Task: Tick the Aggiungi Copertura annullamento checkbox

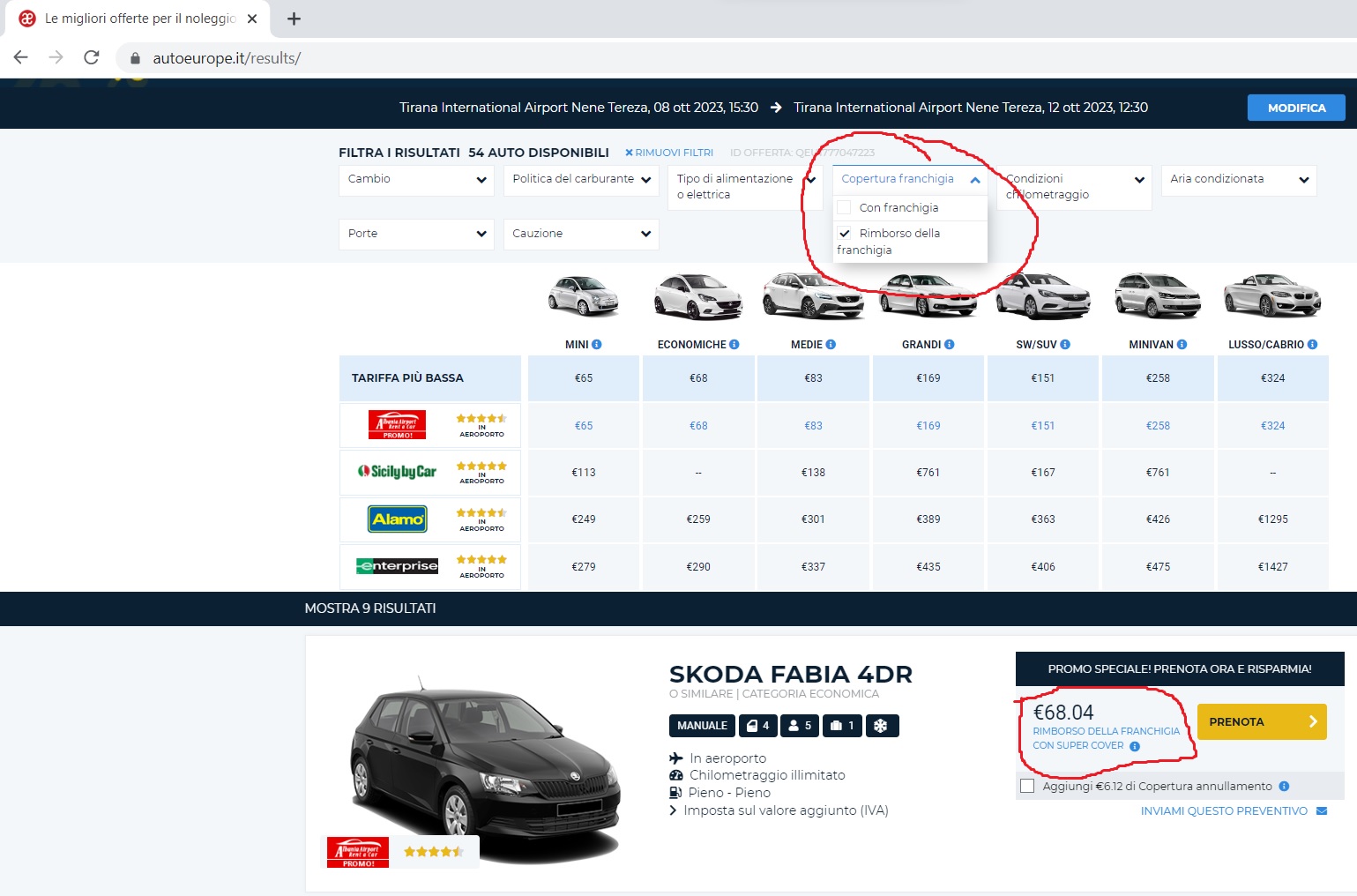Action: [1027, 786]
